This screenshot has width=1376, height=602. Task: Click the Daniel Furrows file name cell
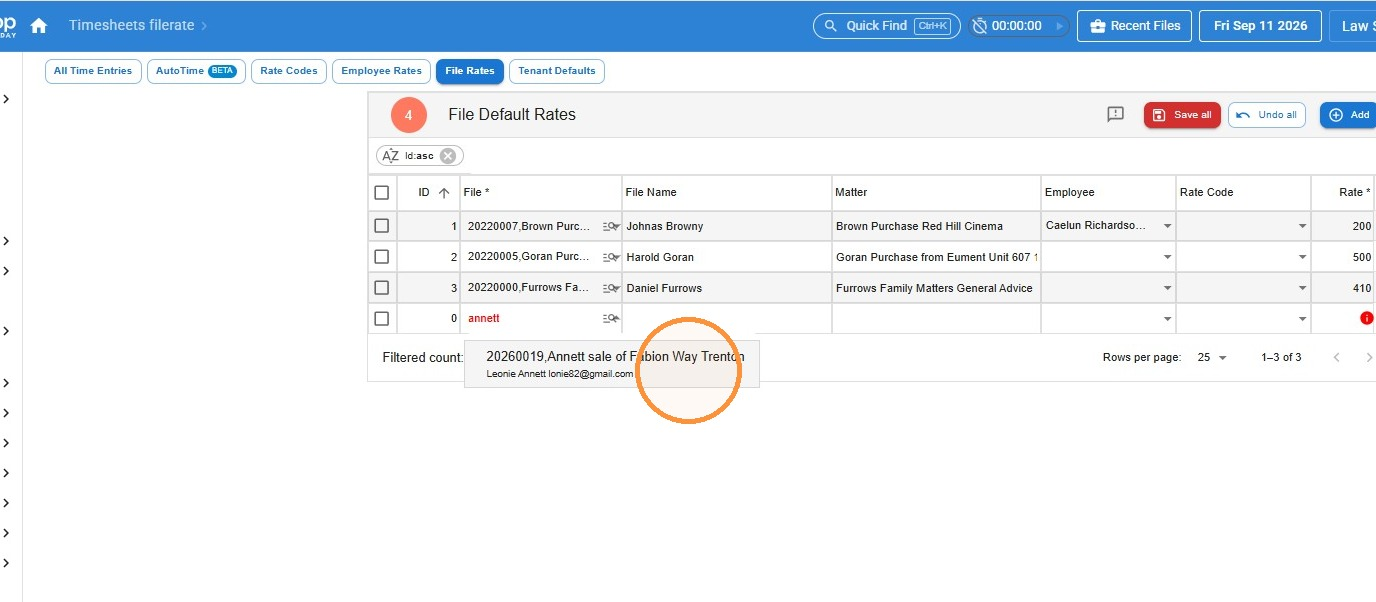(x=726, y=288)
